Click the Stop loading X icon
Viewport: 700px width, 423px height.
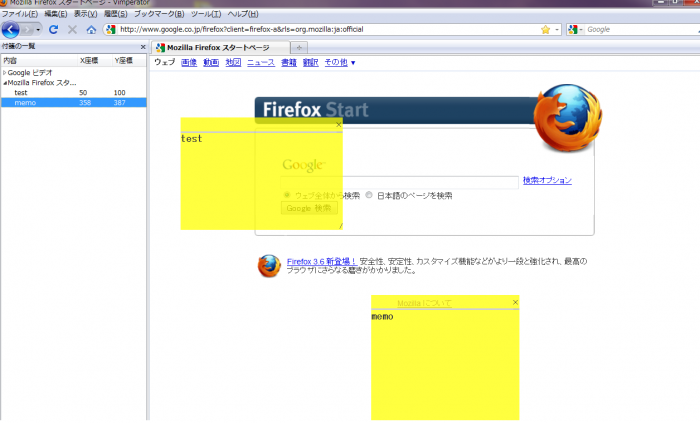point(72,29)
